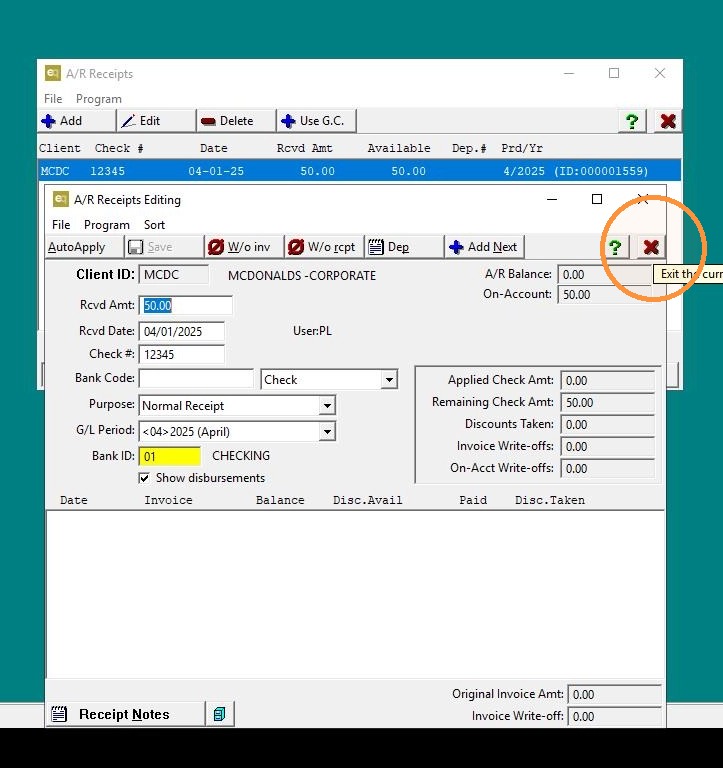Click the A/R Balance value field
This screenshot has height=768, width=723.
click(604, 274)
